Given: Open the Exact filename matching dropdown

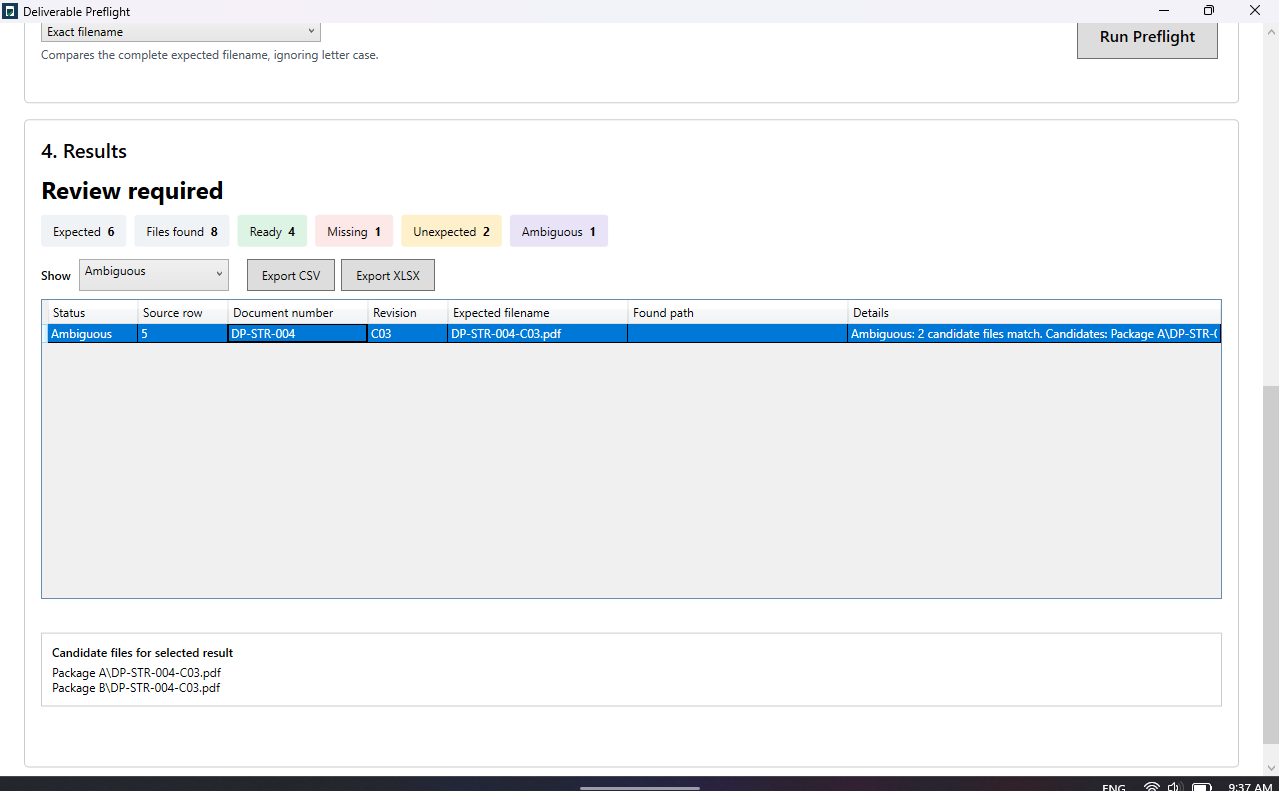Looking at the screenshot, I should 181,32.
